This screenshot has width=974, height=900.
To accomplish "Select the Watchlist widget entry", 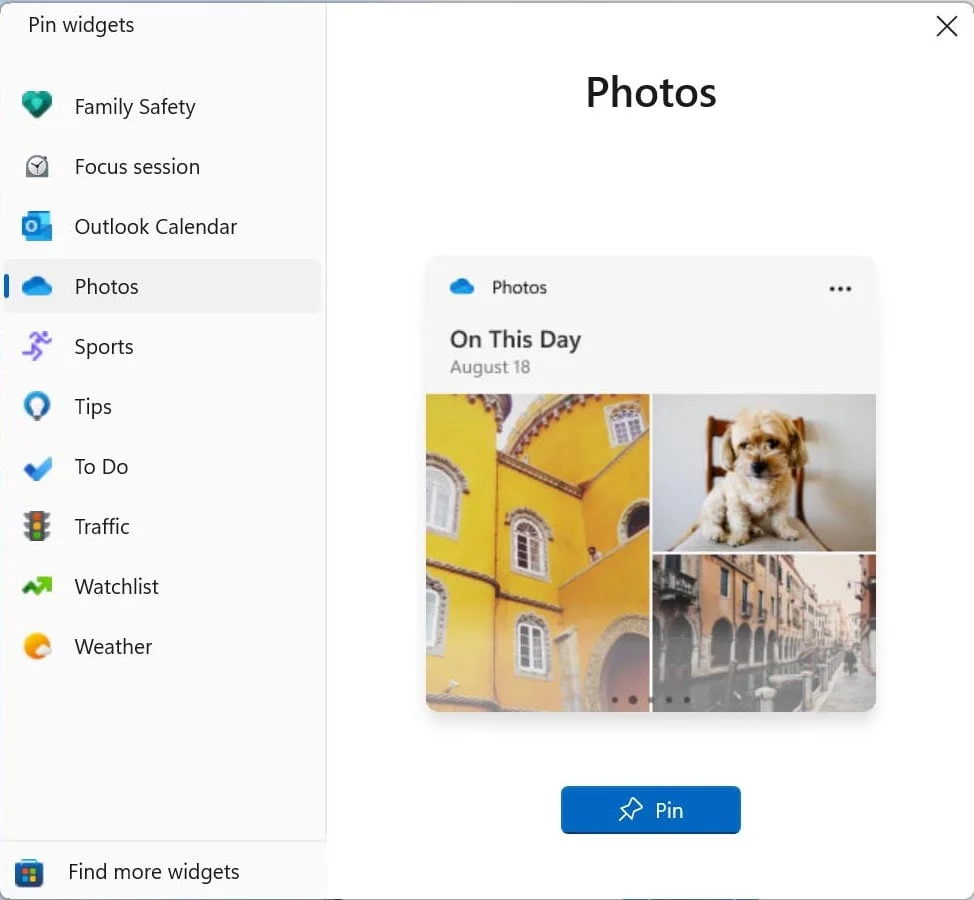I will [163, 586].
